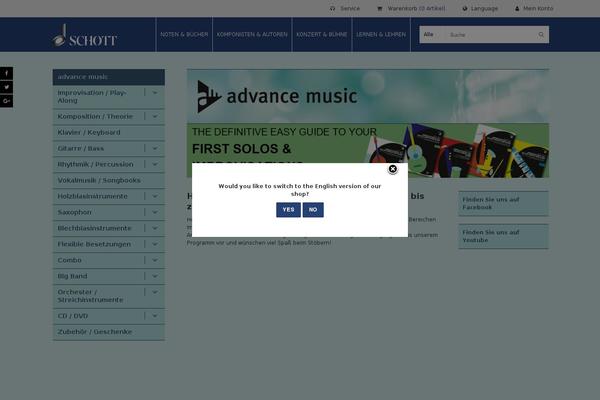
Task: Select advance music sidebar heading
Action: [x=109, y=77]
